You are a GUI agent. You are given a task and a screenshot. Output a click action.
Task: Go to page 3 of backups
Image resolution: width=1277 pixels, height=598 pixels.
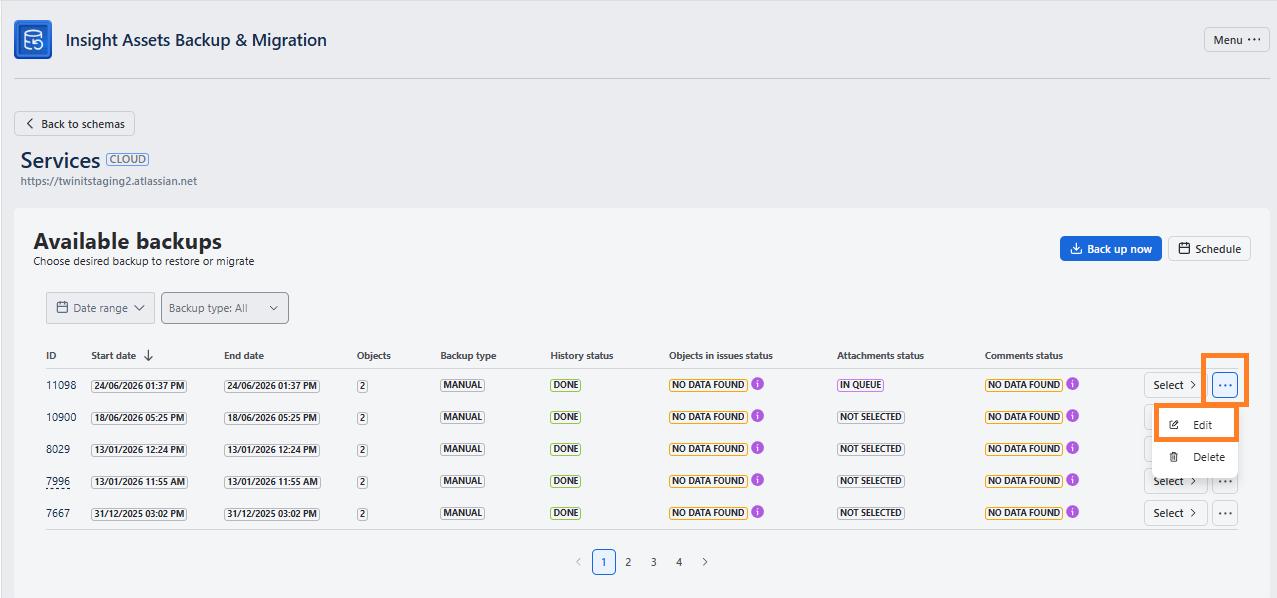654,562
